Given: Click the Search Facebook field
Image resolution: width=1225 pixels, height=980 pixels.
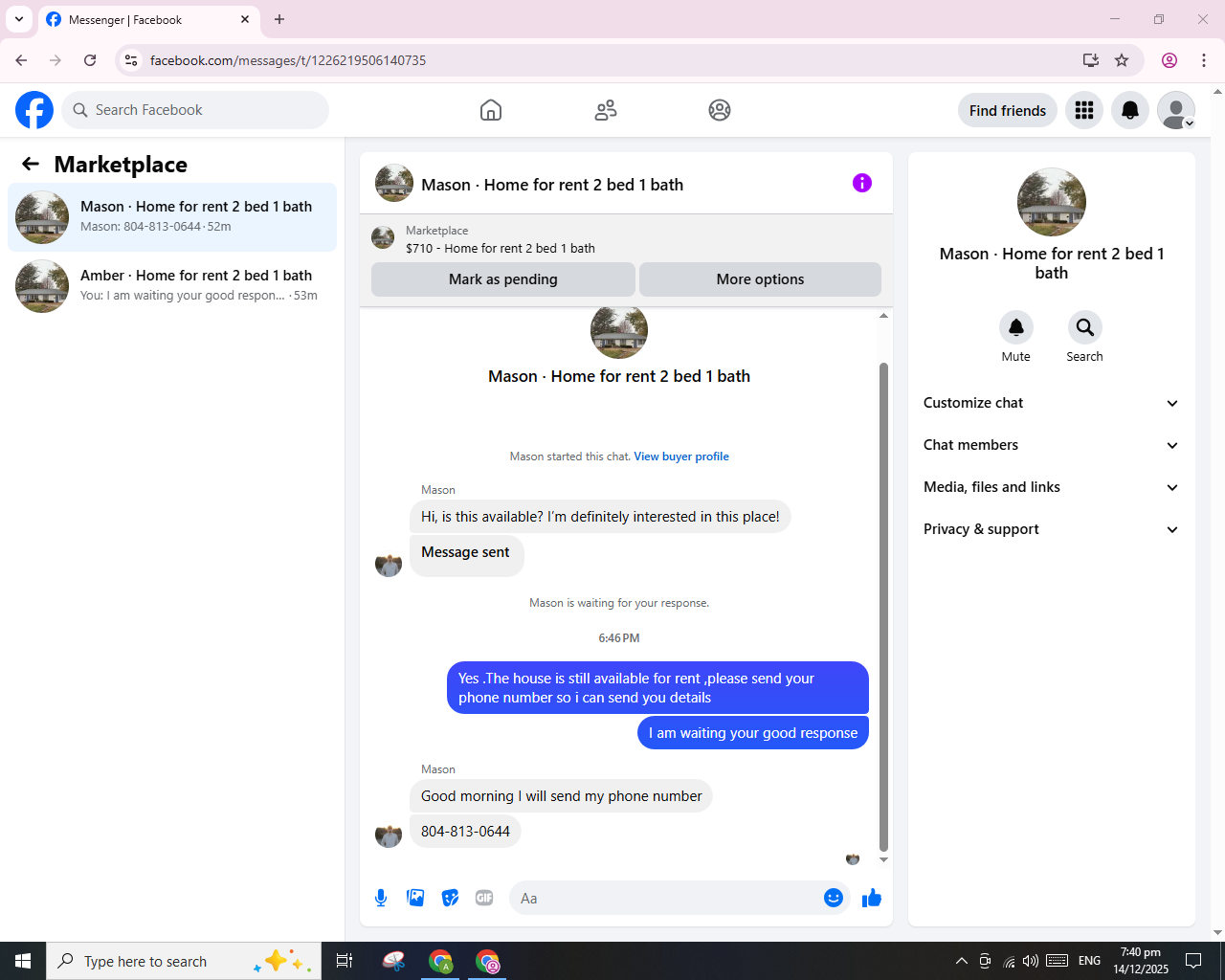Looking at the screenshot, I should tap(195, 110).
